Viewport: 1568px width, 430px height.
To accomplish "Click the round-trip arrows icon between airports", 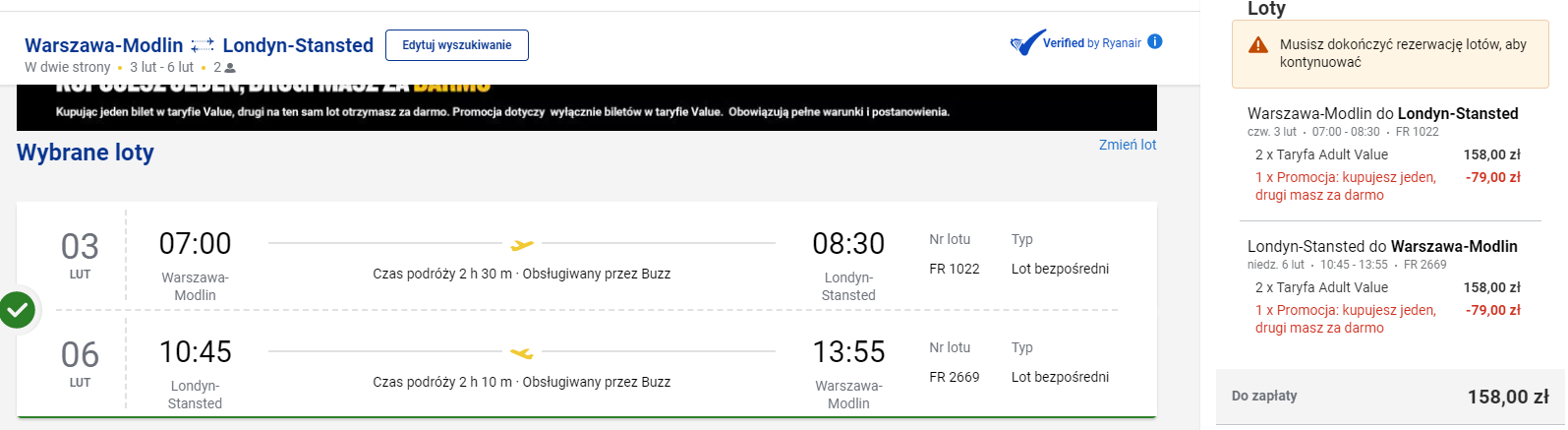I will pos(203,45).
